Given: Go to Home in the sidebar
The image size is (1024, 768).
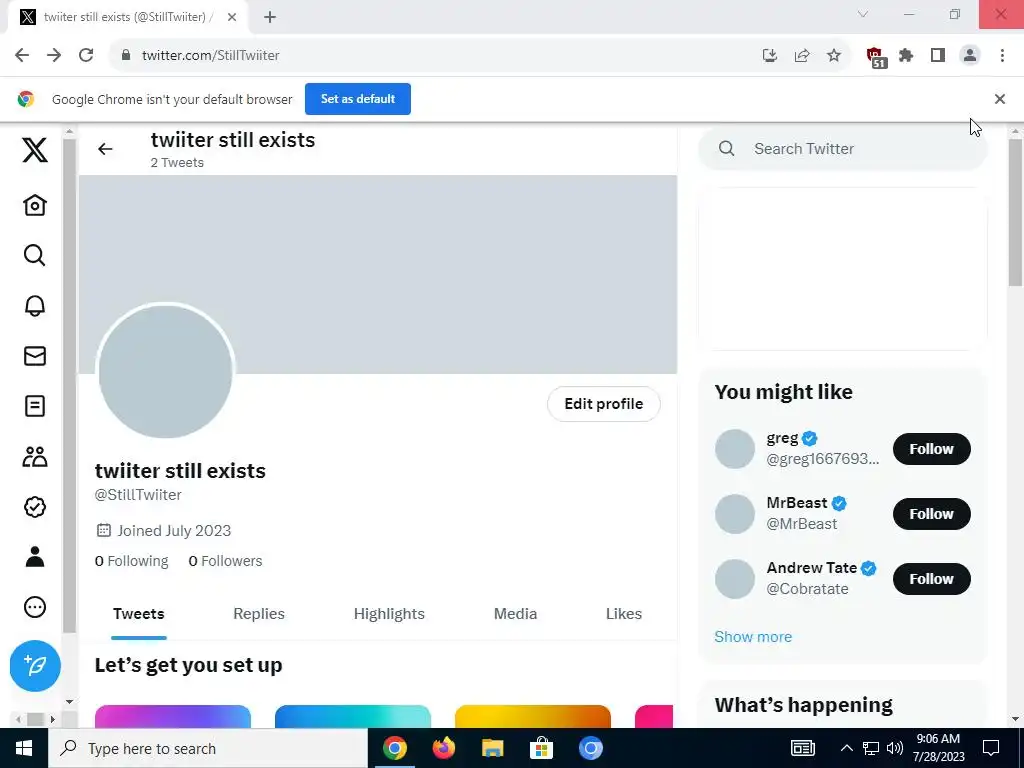Looking at the screenshot, I should [35, 205].
